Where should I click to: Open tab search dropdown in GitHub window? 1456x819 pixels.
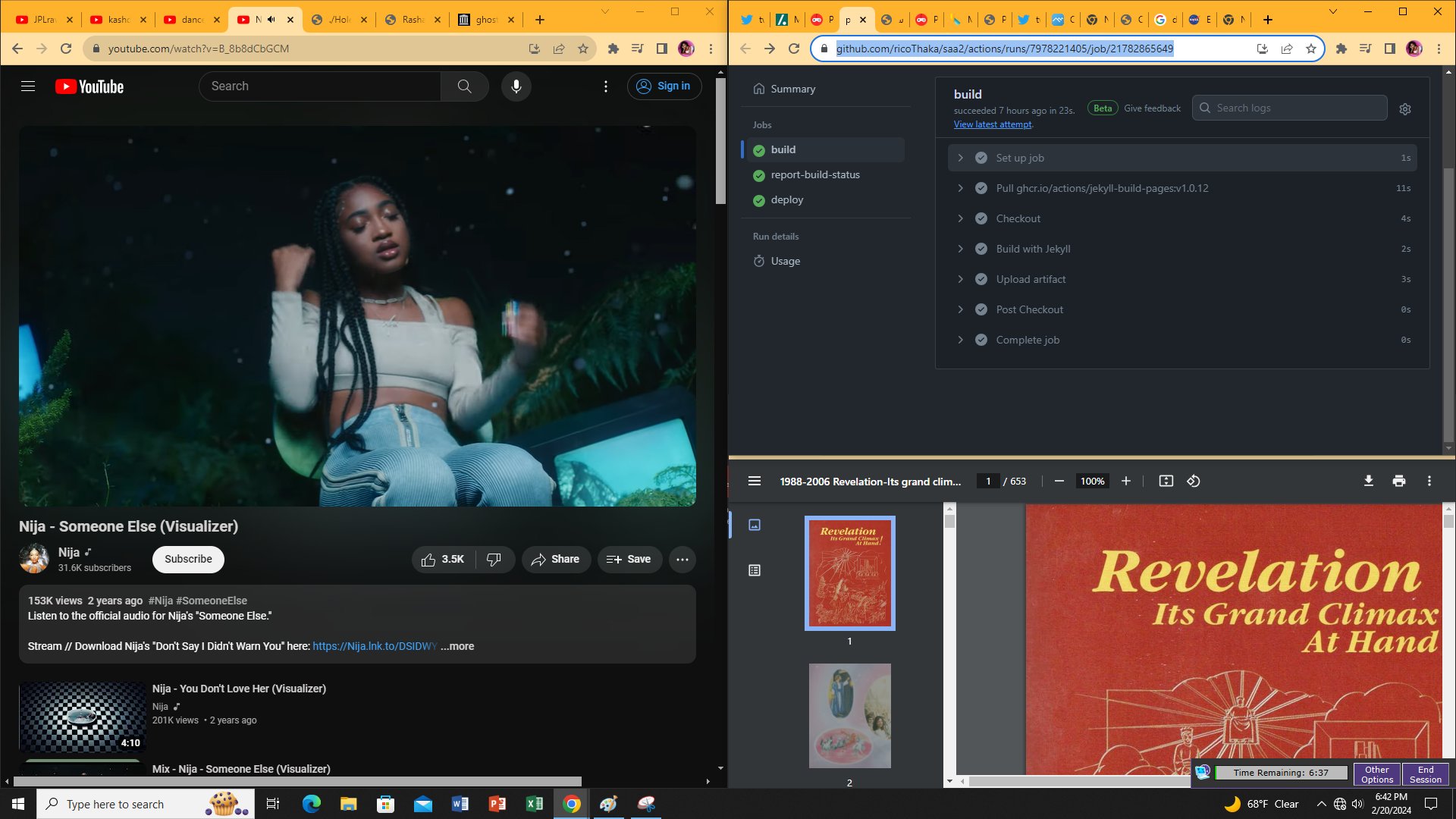(x=1332, y=11)
